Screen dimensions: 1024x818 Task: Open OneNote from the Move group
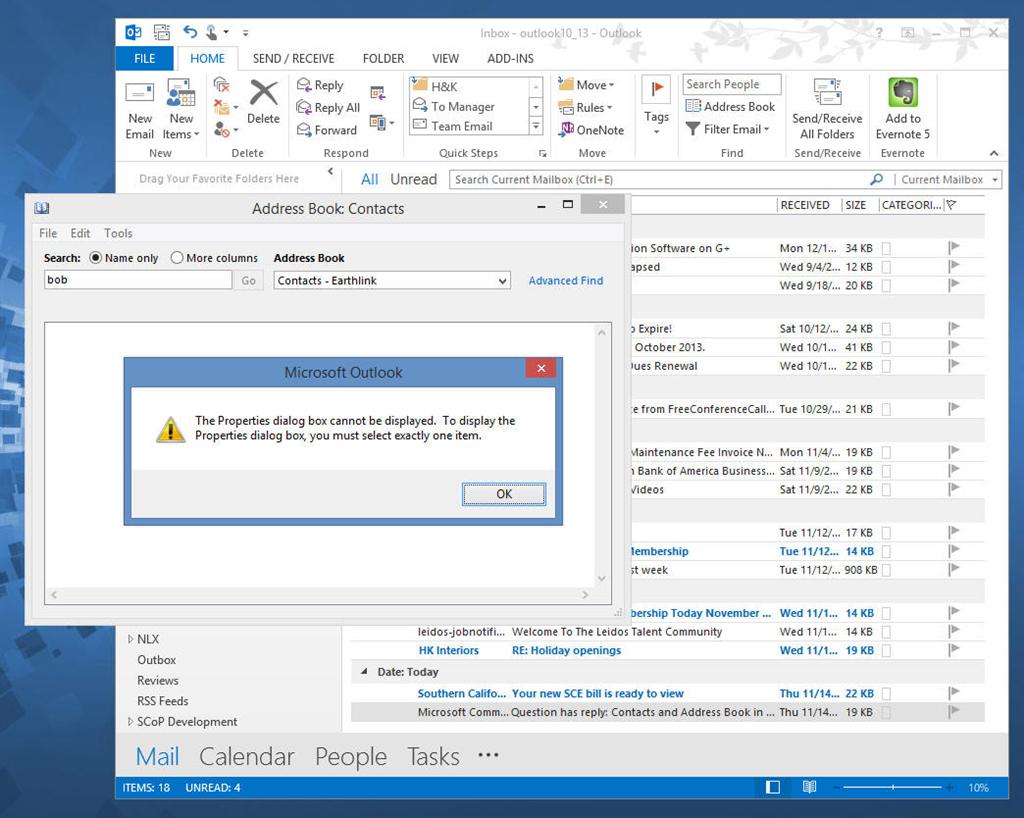pos(592,130)
